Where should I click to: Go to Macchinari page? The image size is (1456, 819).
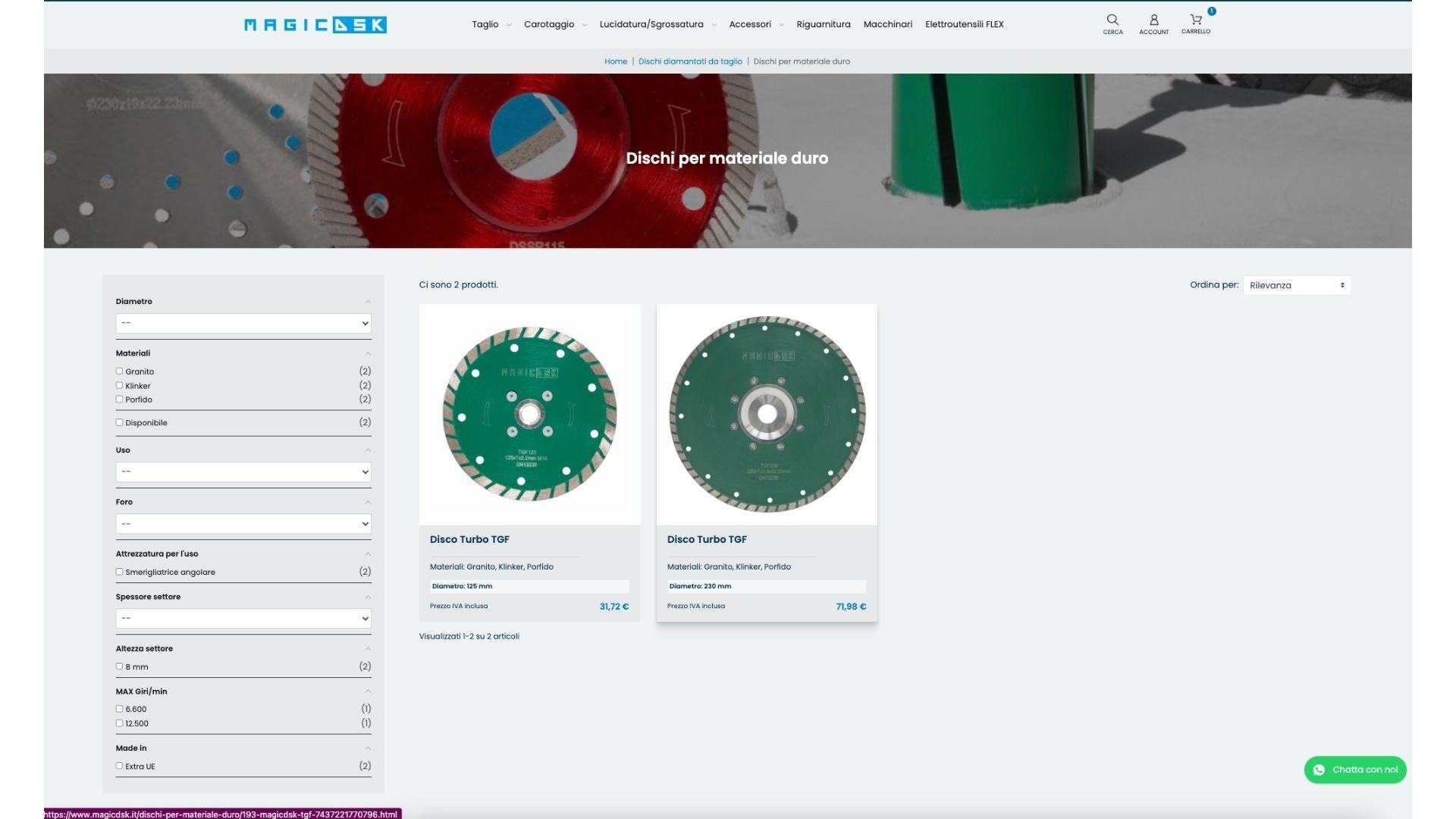pyautogui.click(x=888, y=24)
